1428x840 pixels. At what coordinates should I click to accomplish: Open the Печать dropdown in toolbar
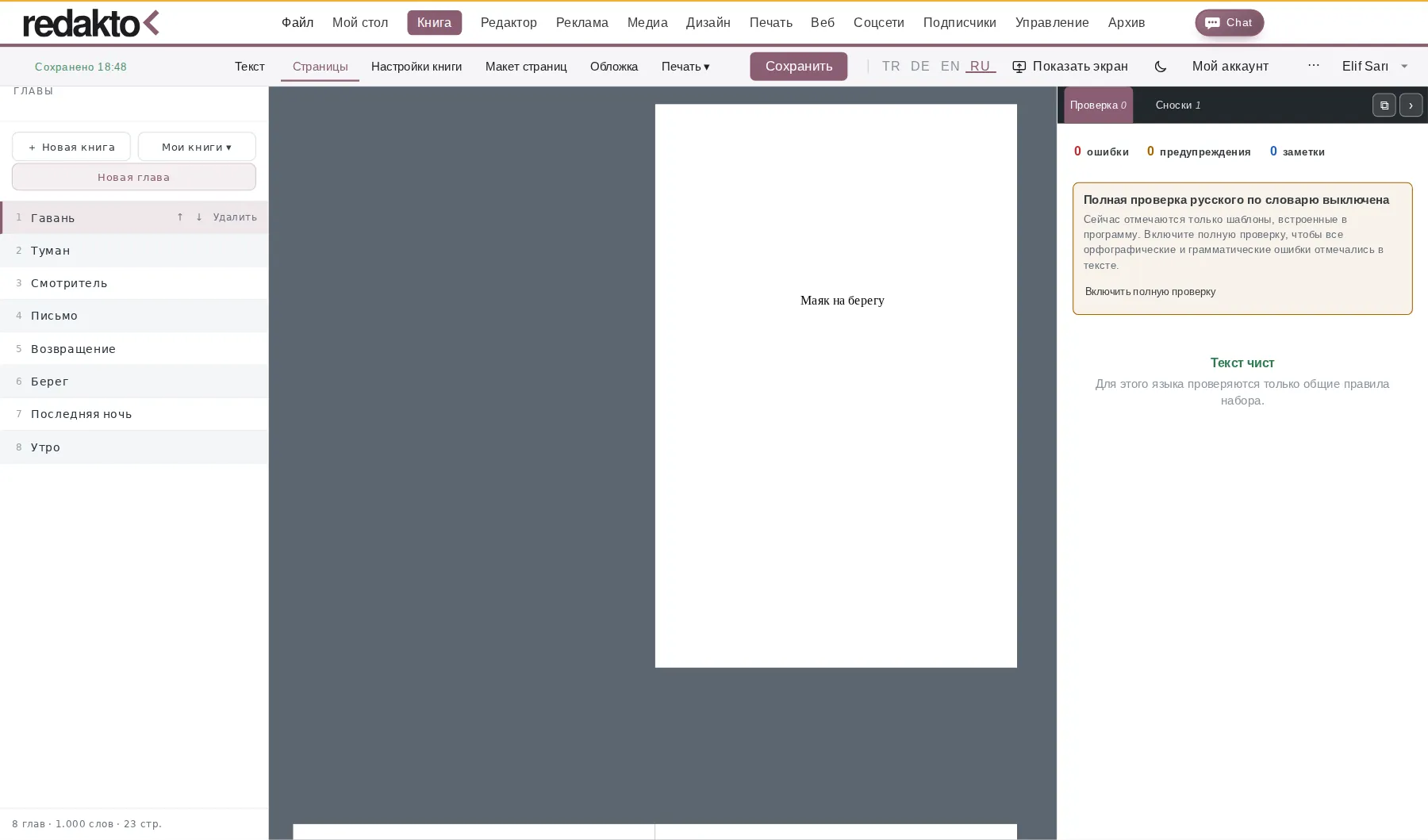click(685, 67)
